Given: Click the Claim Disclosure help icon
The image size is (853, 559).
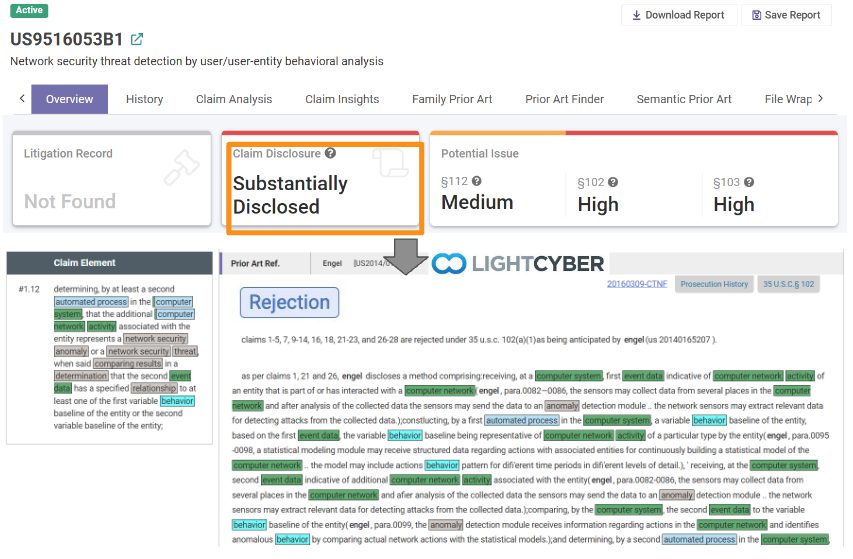Looking at the screenshot, I should point(330,154).
